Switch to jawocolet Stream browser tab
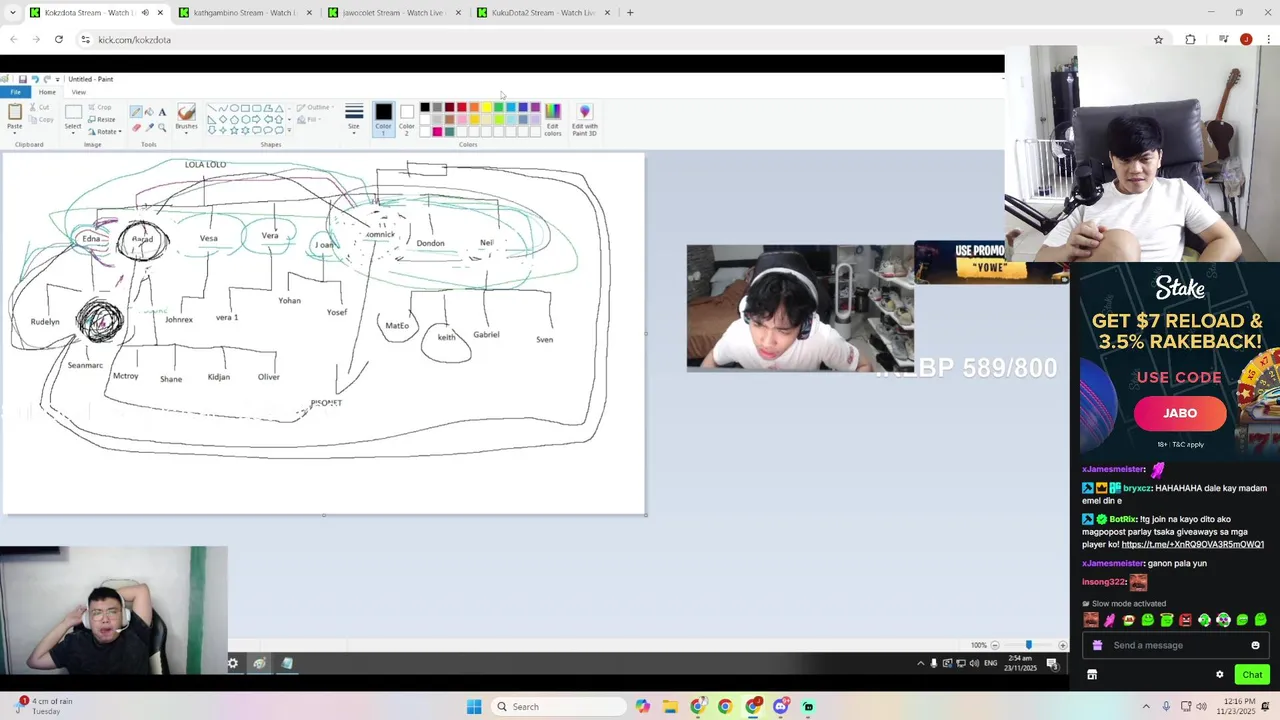 (394, 13)
